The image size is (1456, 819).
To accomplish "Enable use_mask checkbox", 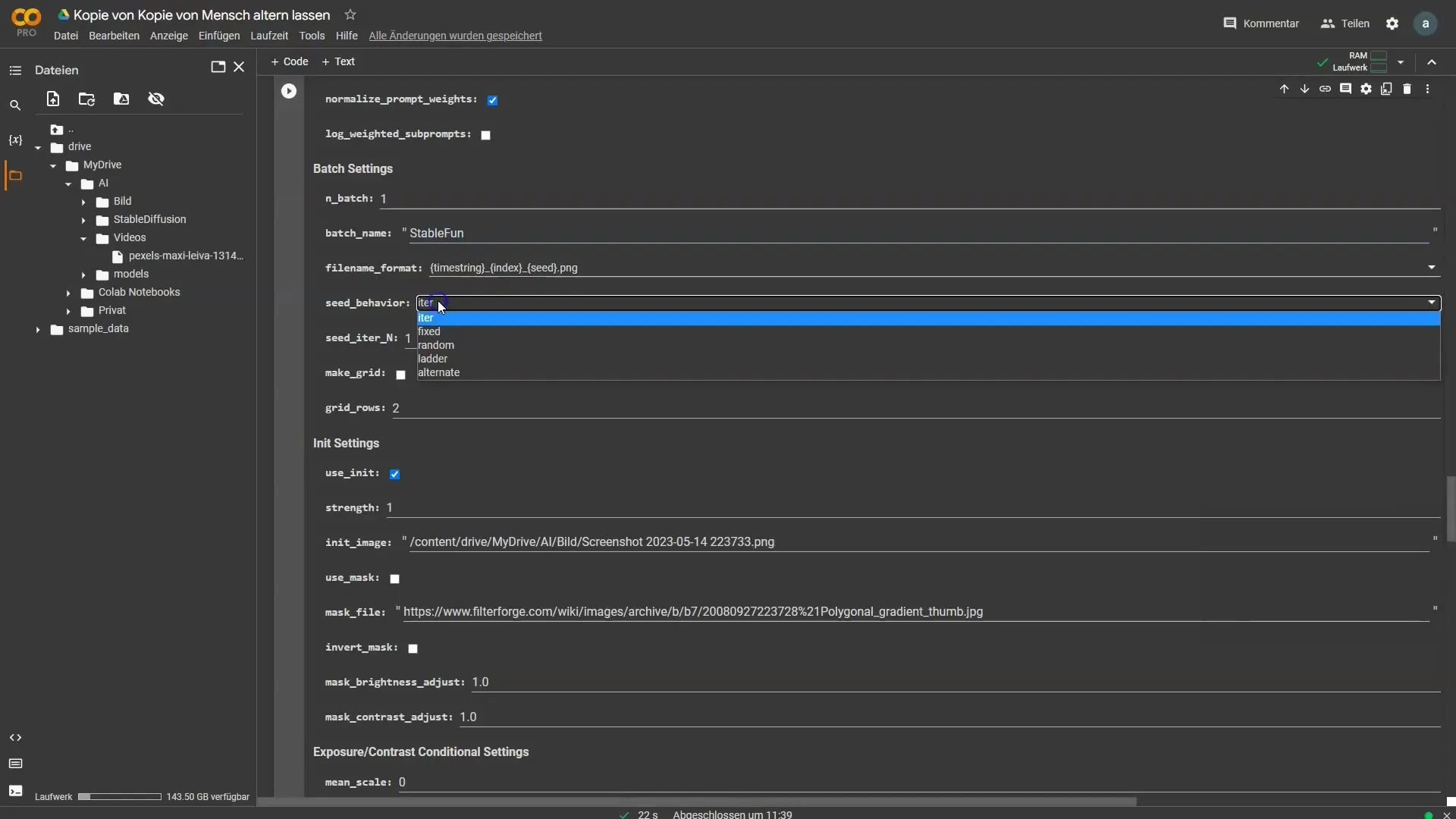I will 394,579.
